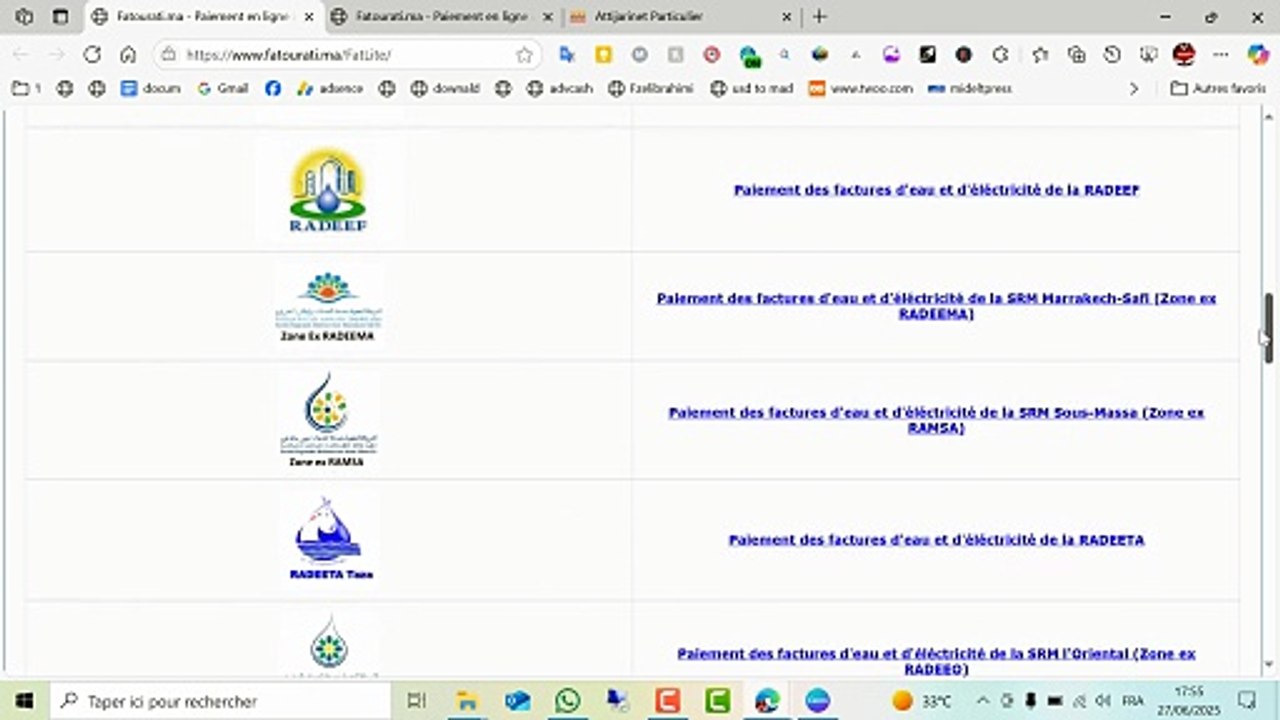Open the docum bookmark

[150, 88]
